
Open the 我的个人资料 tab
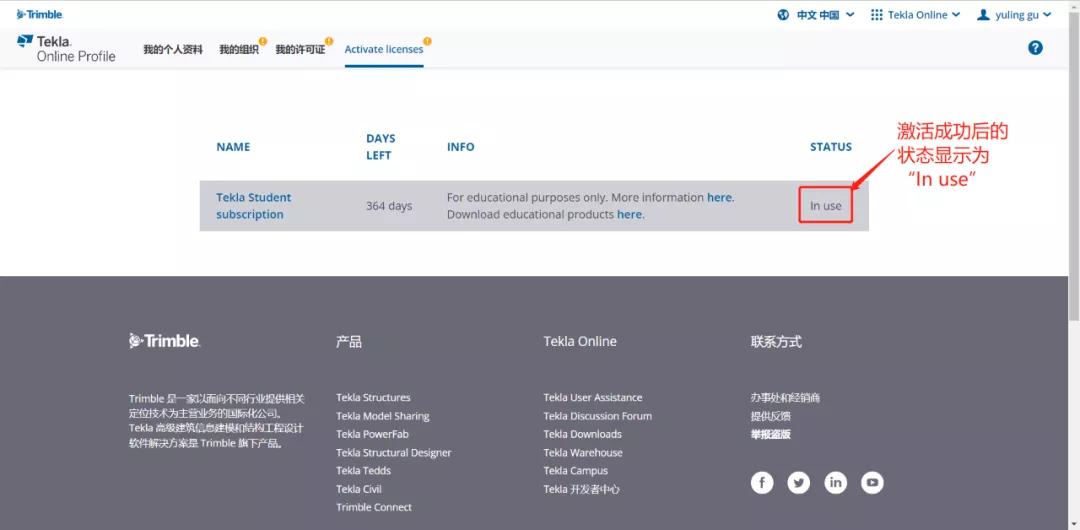tap(173, 50)
